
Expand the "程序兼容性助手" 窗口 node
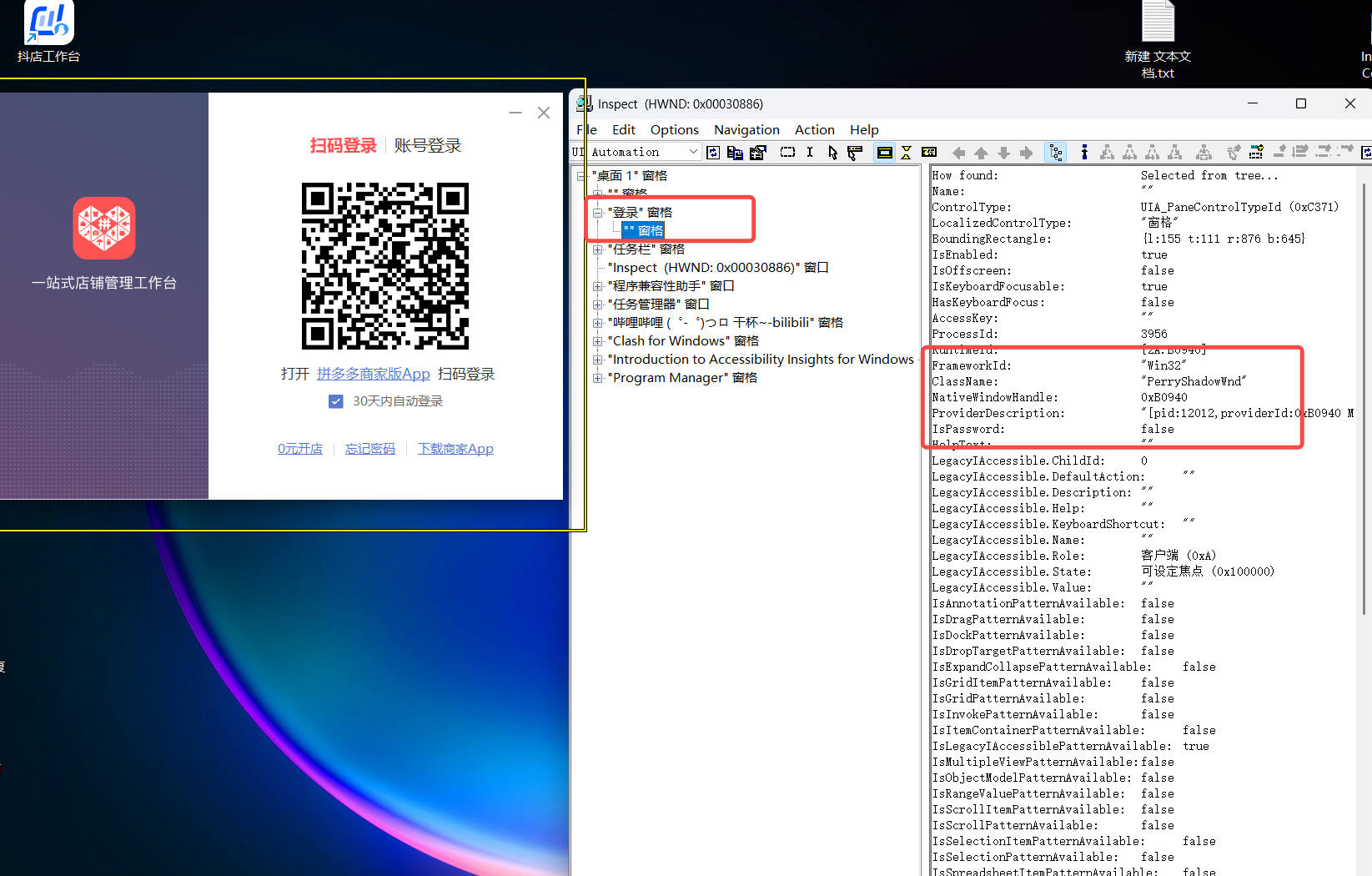pos(597,286)
